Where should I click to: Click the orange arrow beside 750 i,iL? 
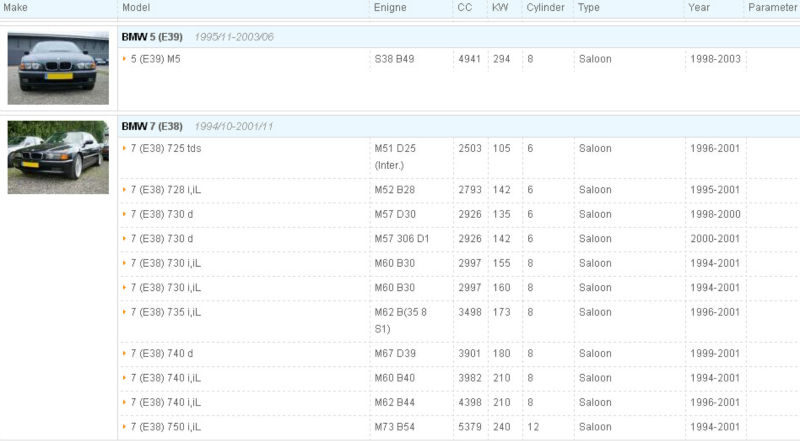pyautogui.click(x=124, y=427)
